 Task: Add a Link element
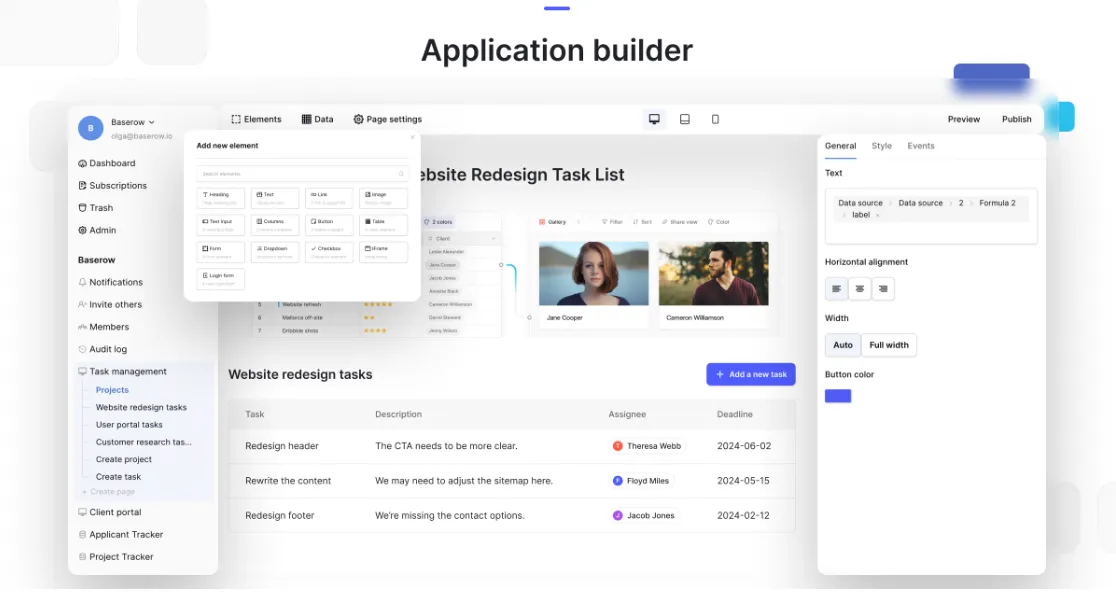[329, 198]
